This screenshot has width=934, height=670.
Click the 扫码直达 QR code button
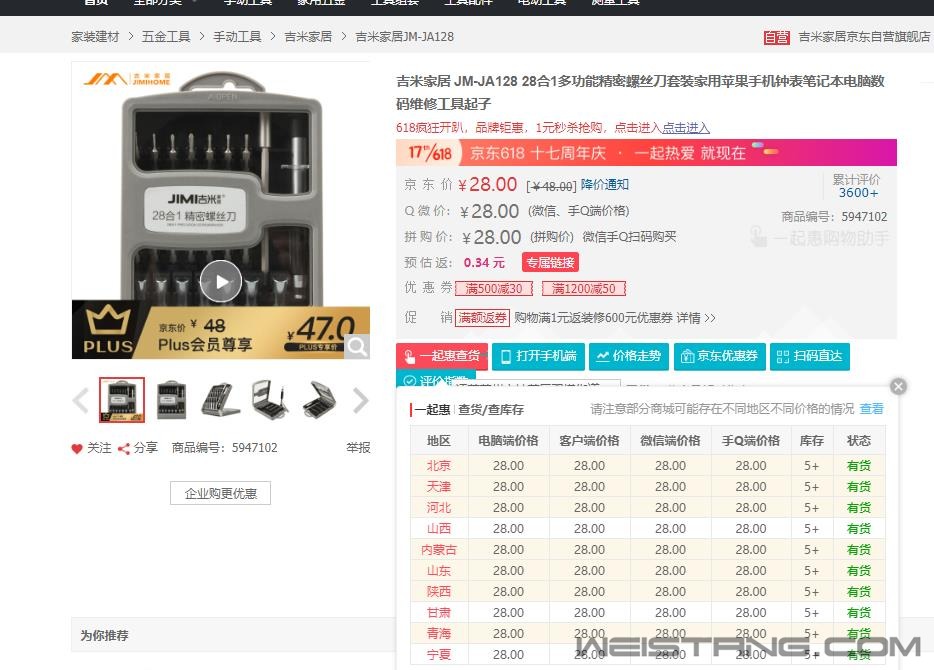coord(810,356)
